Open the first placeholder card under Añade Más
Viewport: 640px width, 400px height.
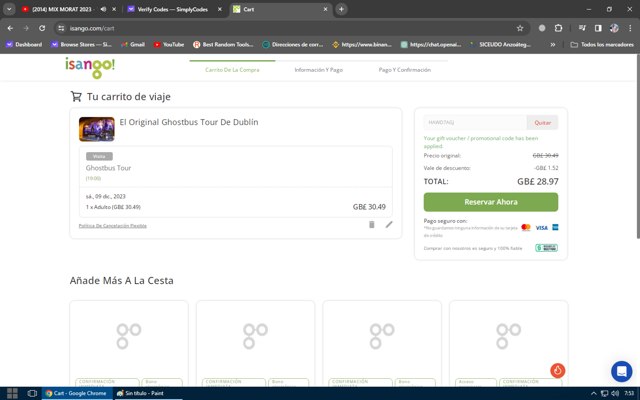(x=129, y=344)
